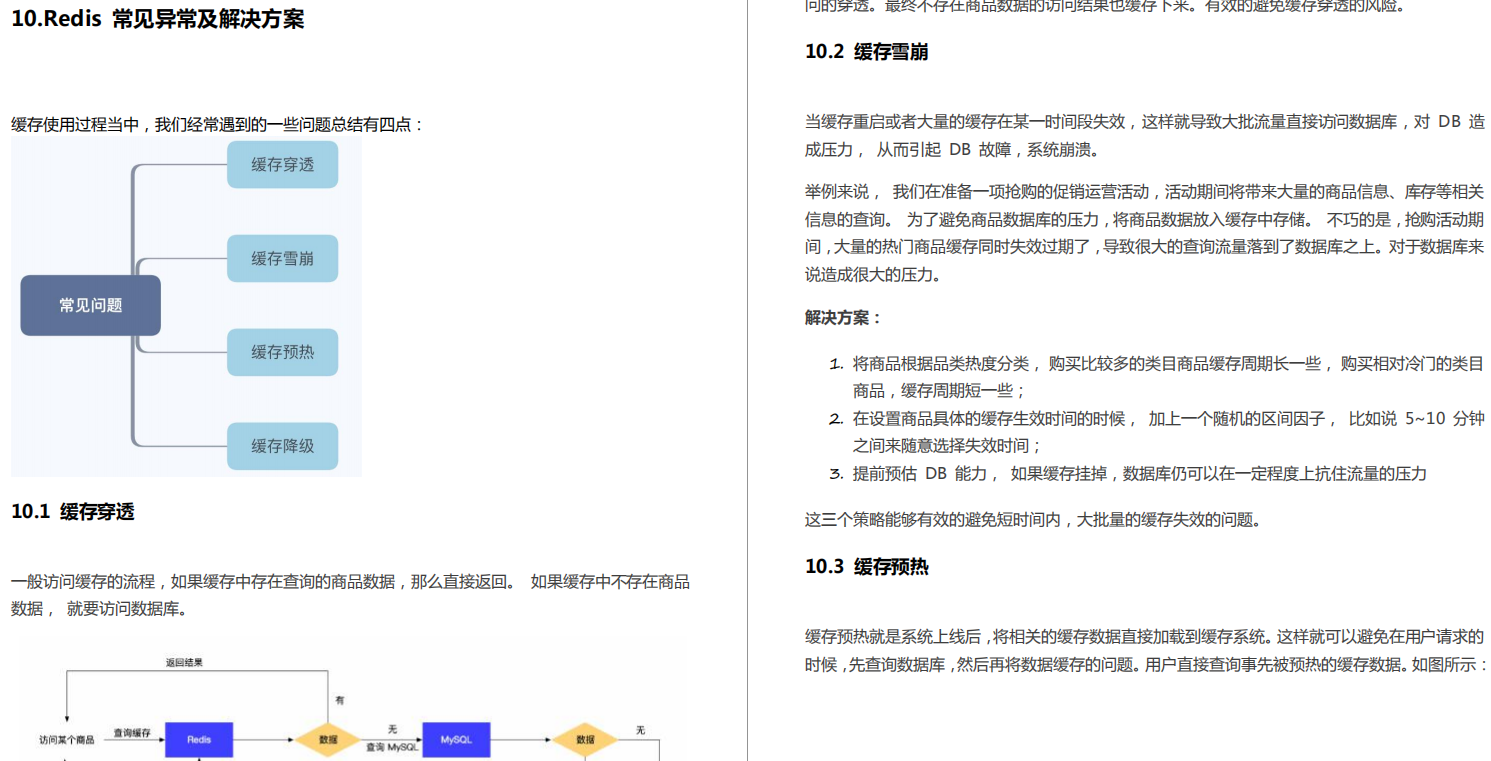This screenshot has width=1491, height=761.
Task: Select the blue Redis box in flowchart
Action: coord(199,739)
